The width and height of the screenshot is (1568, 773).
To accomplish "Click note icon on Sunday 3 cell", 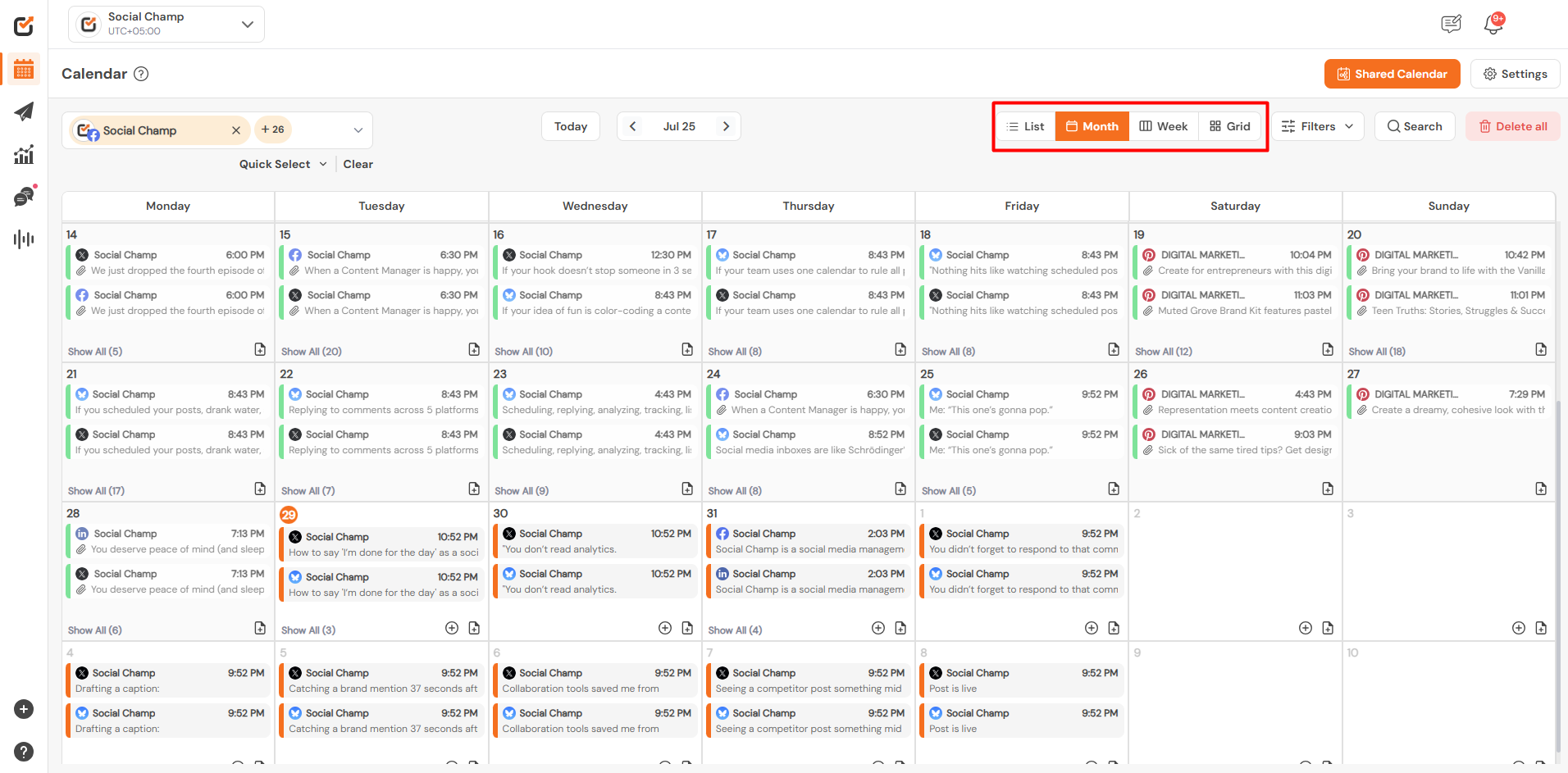I will click(1541, 628).
